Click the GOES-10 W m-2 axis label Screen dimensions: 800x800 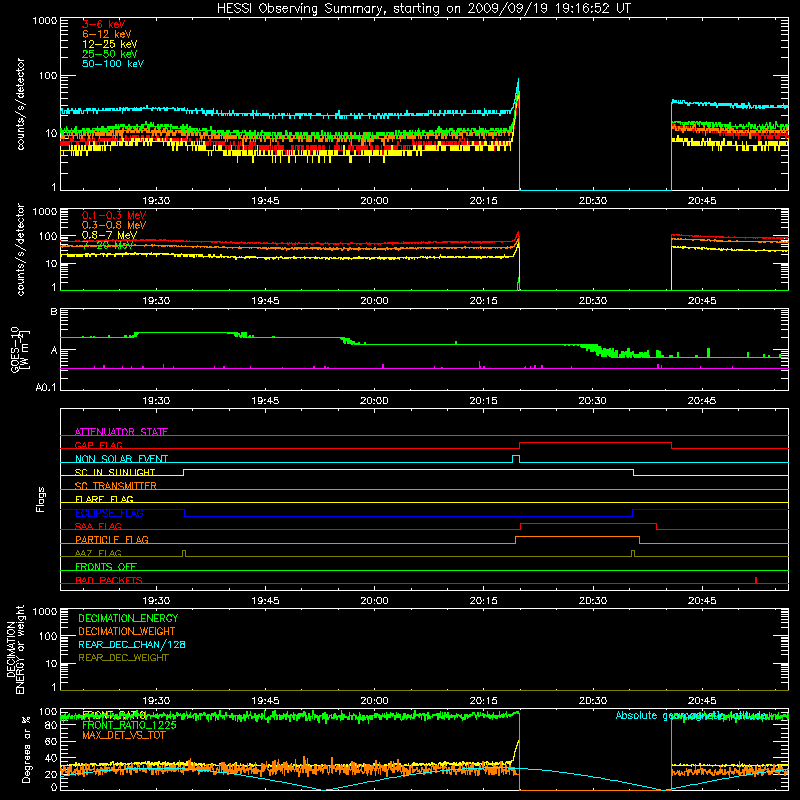20,349
